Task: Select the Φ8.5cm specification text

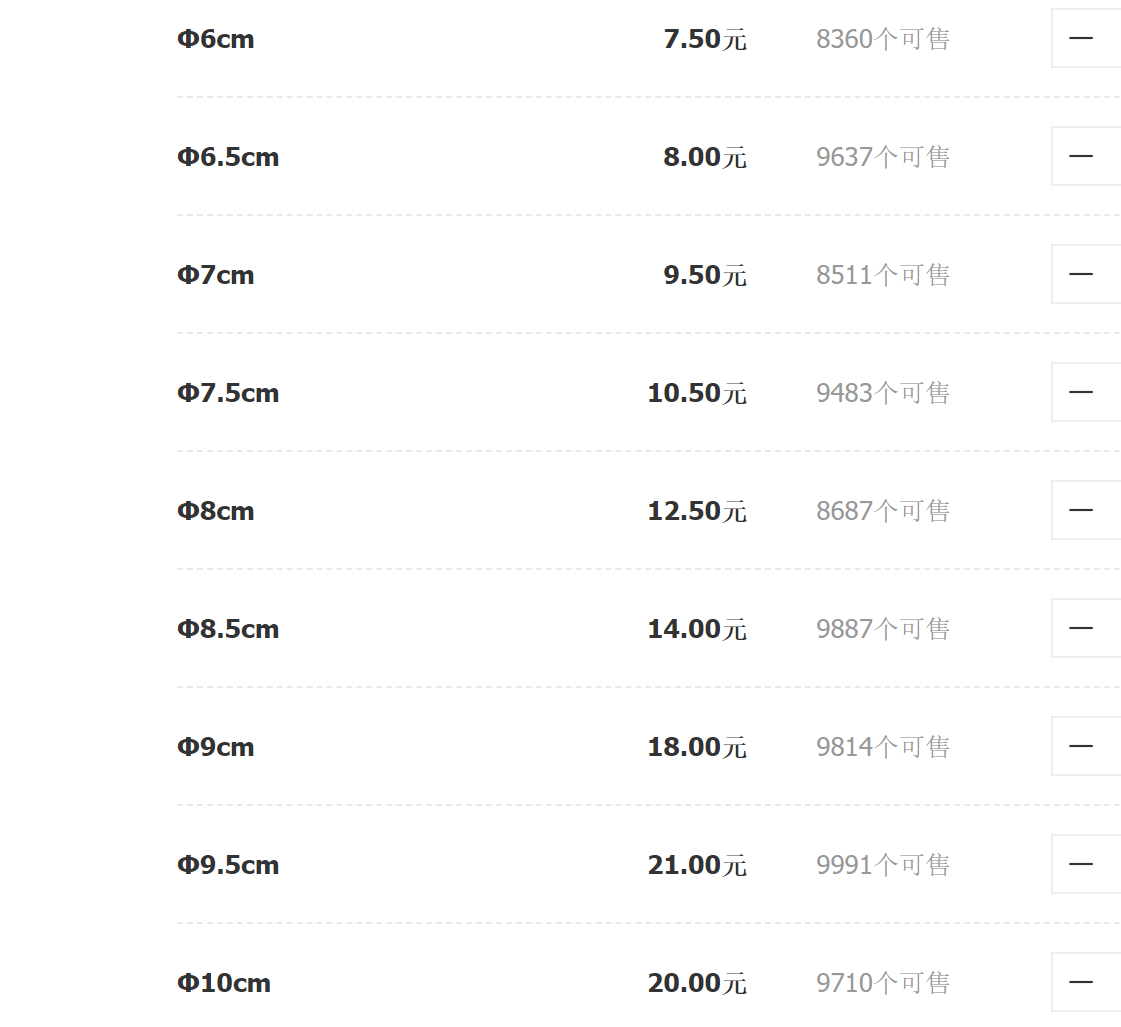Action: pos(228,630)
